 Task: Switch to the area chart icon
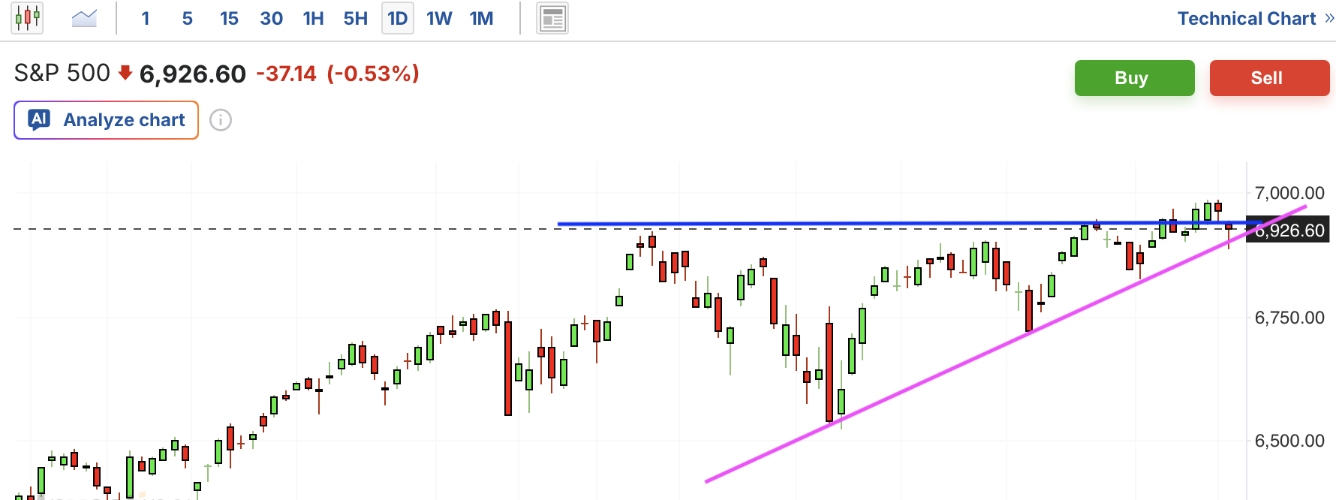click(x=86, y=18)
